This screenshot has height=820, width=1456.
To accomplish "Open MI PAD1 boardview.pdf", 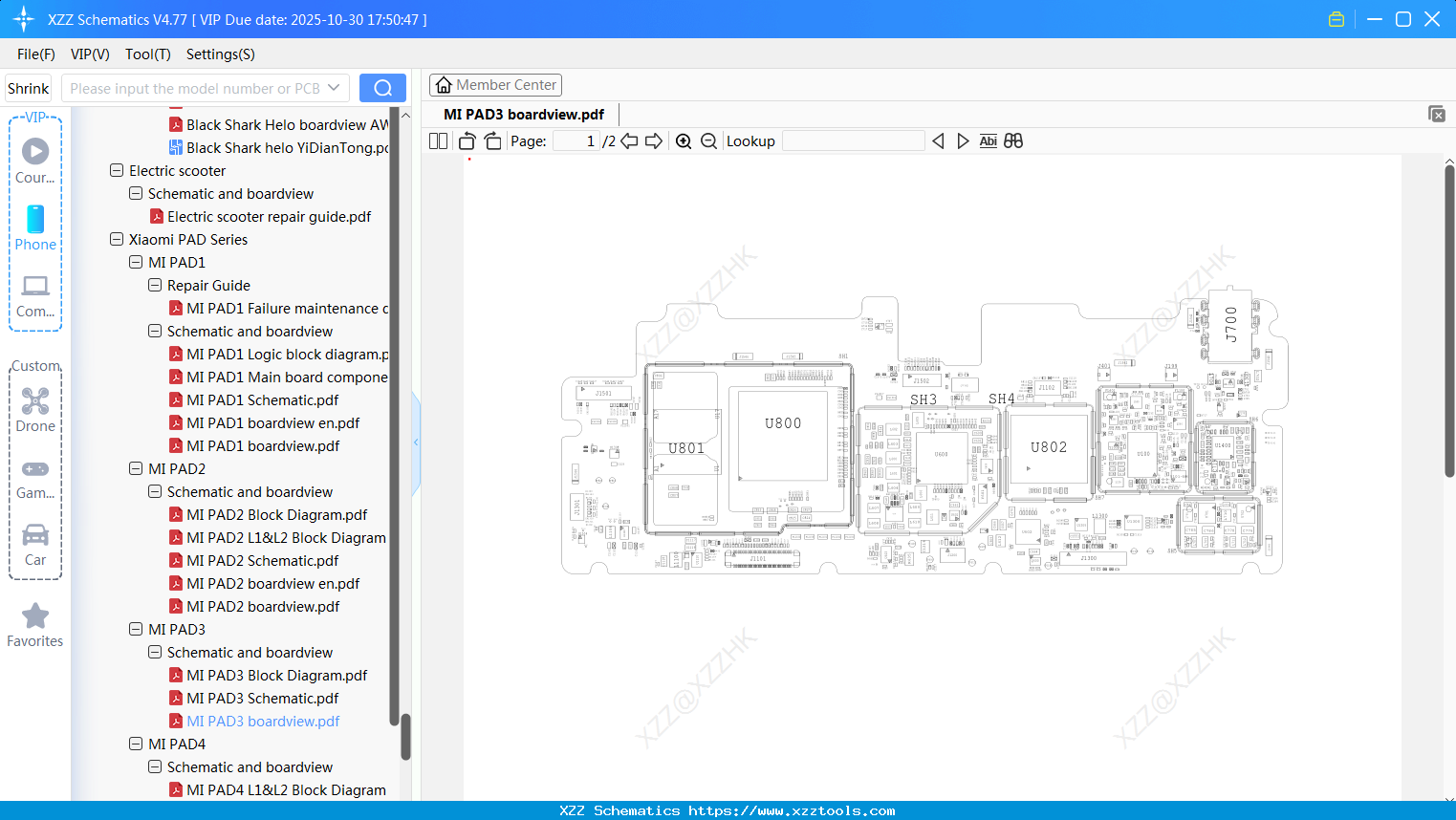I will pyautogui.click(x=264, y=445).
